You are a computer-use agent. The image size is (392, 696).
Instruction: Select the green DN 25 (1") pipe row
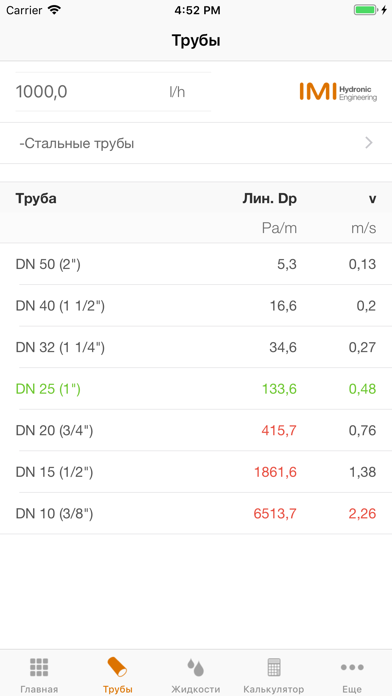196,389
